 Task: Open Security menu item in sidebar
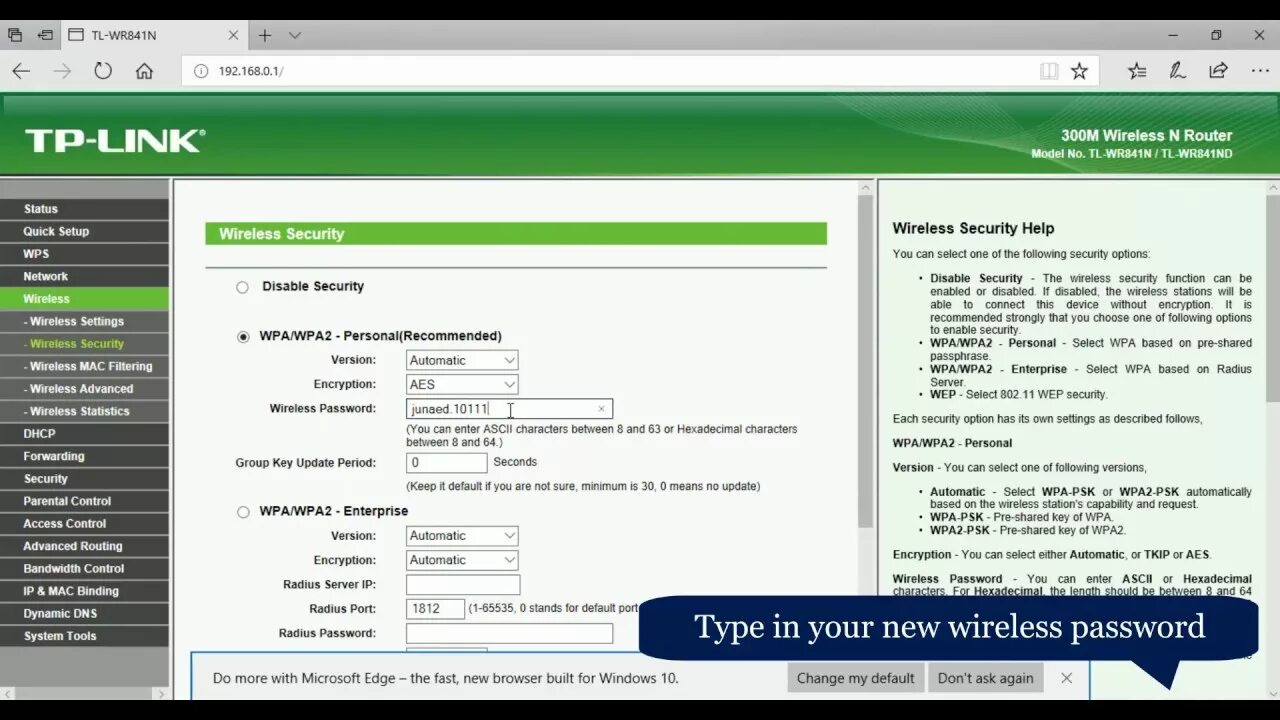(84, 479)
